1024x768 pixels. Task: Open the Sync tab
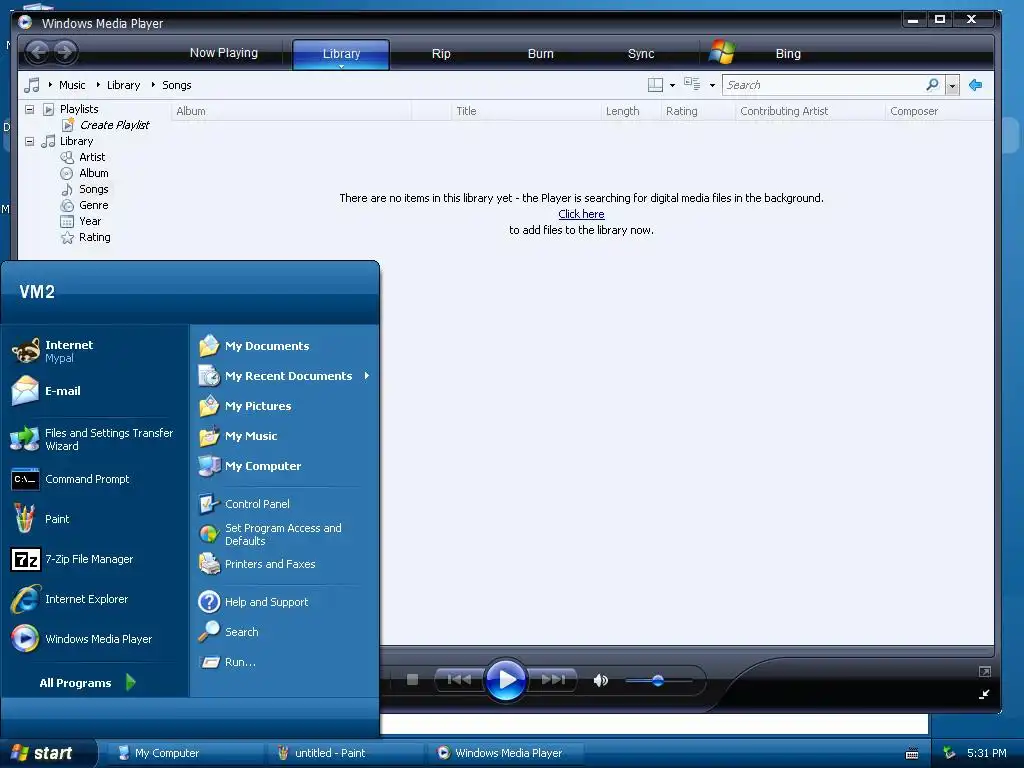click(641, 54)
